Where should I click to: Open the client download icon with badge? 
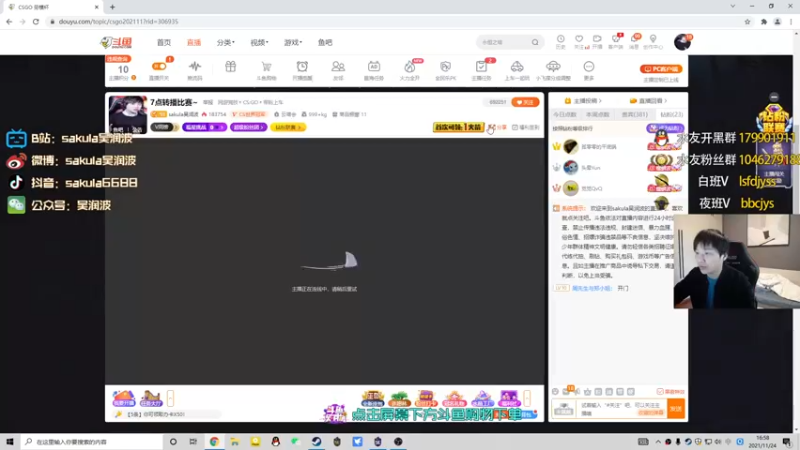pos(616,41)
